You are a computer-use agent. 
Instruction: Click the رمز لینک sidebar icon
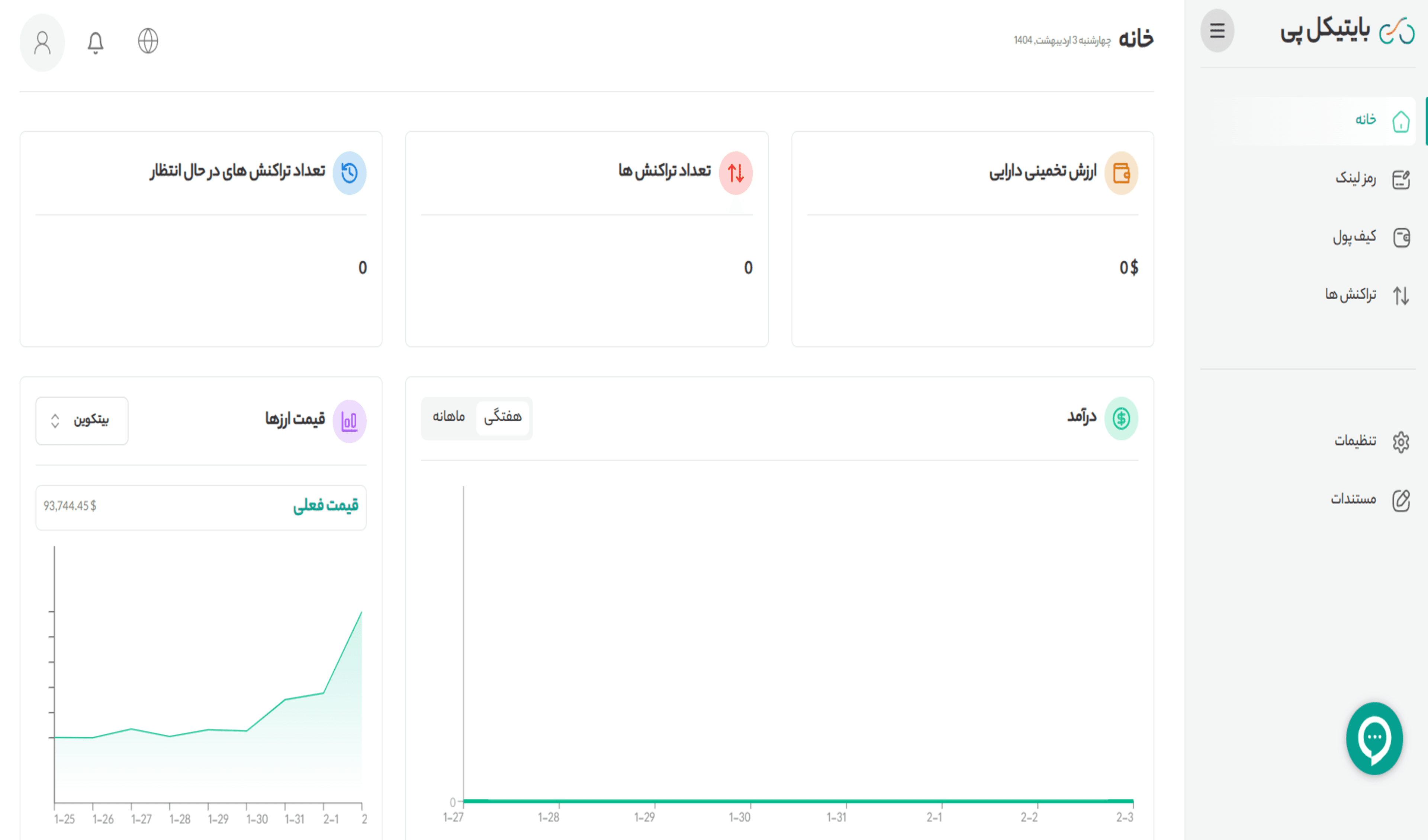click(x=1401, y=180)
